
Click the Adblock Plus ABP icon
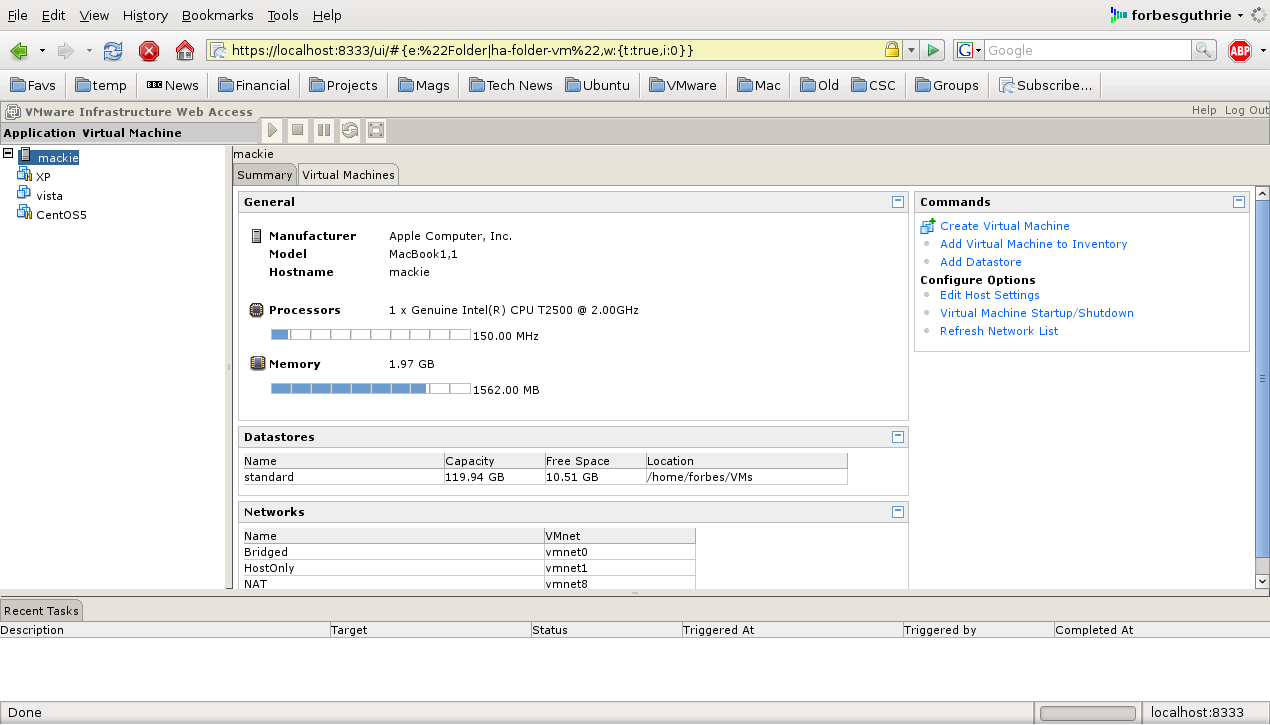1240,51
